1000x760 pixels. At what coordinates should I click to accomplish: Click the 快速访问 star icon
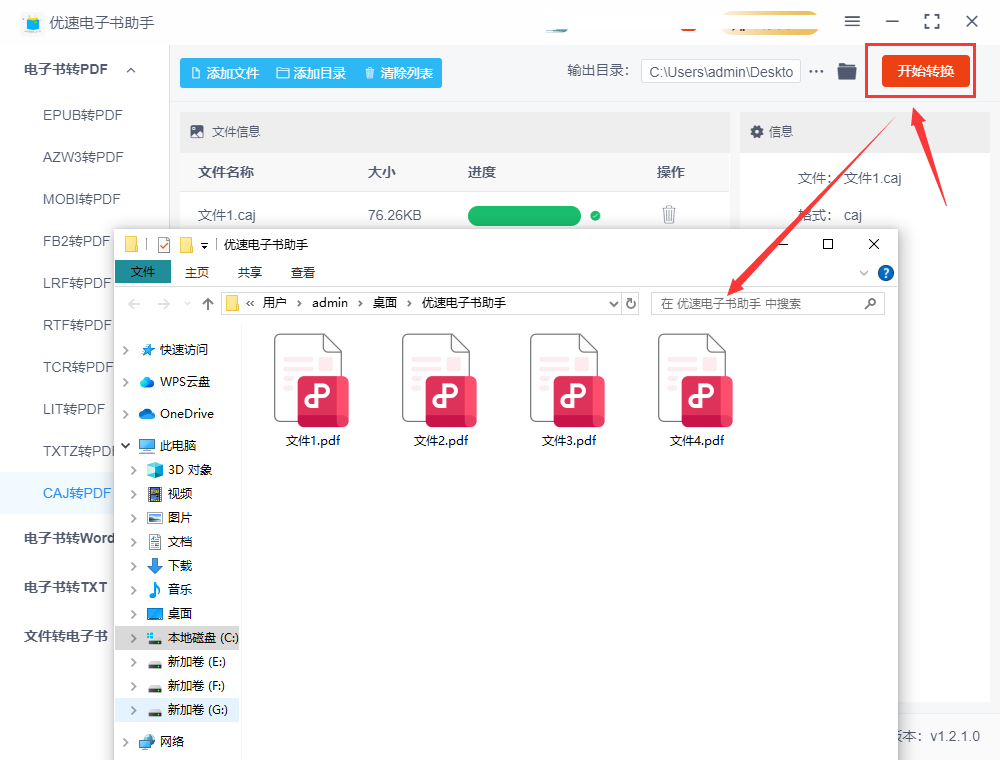[147, 350]
